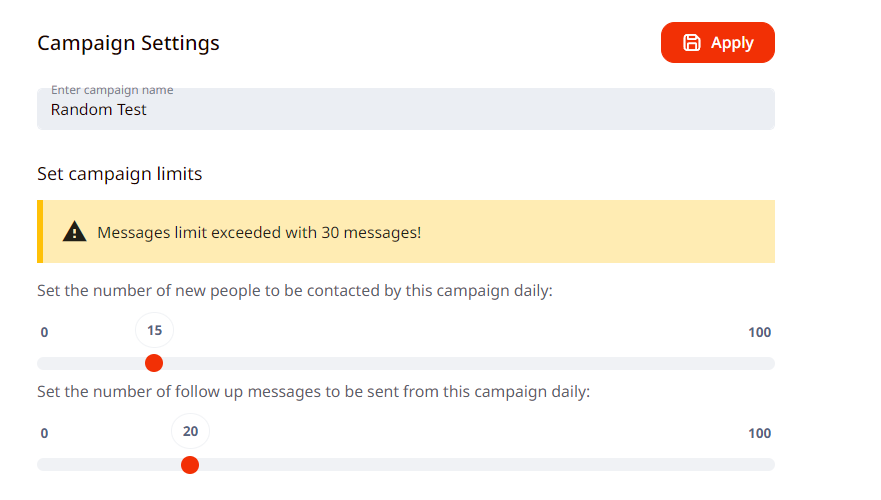The height and width of the screenshot is (500, 881).
Task: Click the warning triangle icon
Action: click(75, 232)
